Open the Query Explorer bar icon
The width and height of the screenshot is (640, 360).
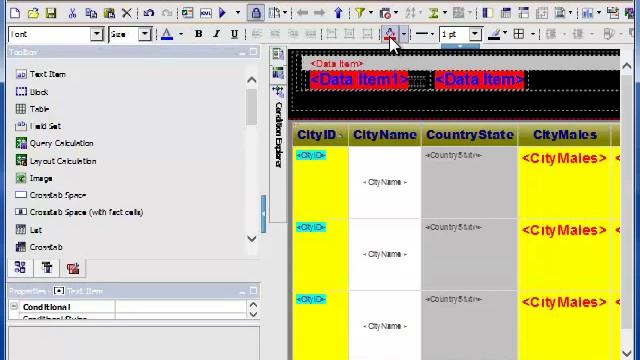pos(278,73)
